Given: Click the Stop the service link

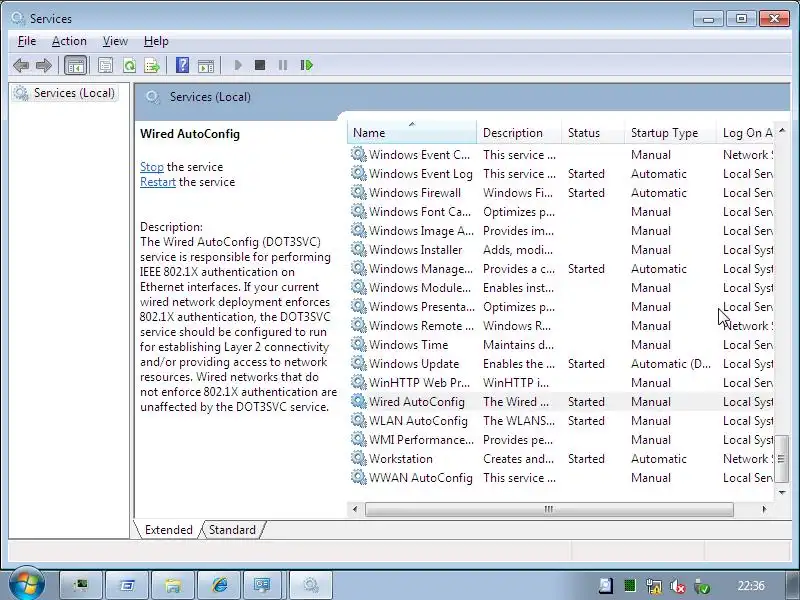Looking at the screenshot, I should [152, 167].
